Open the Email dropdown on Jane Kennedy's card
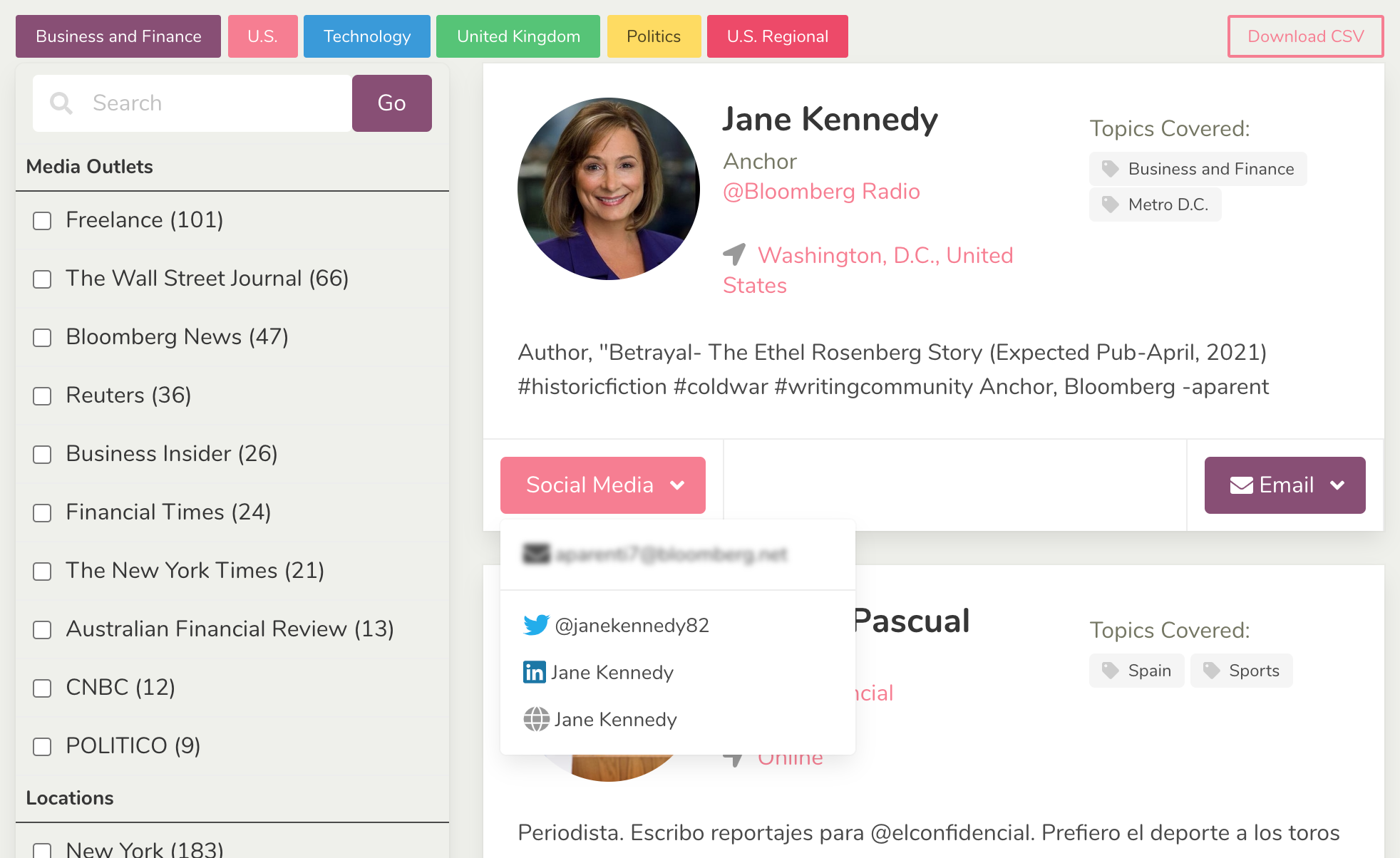The height and width of the screenshot is (858, 1400). click(x=1283, y=485)
